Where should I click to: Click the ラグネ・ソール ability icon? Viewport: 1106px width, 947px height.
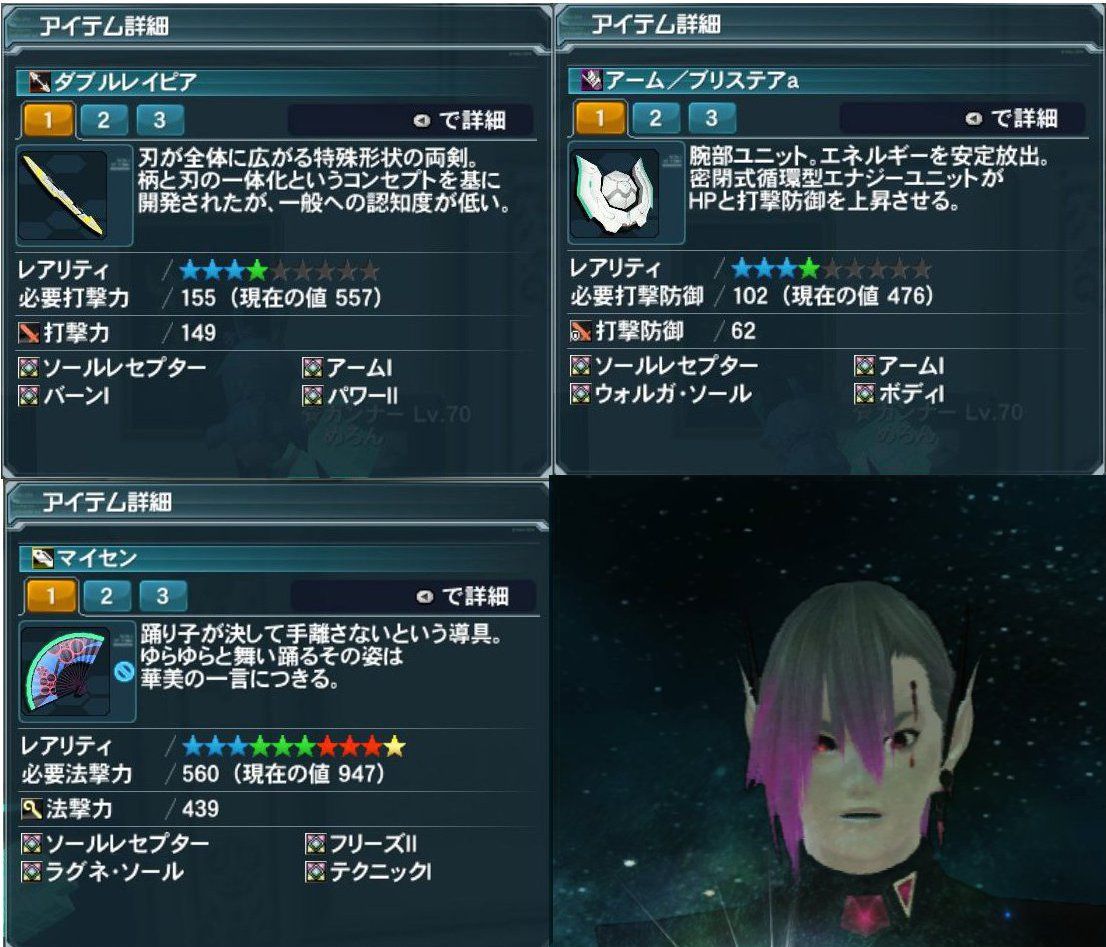(31, 872)
